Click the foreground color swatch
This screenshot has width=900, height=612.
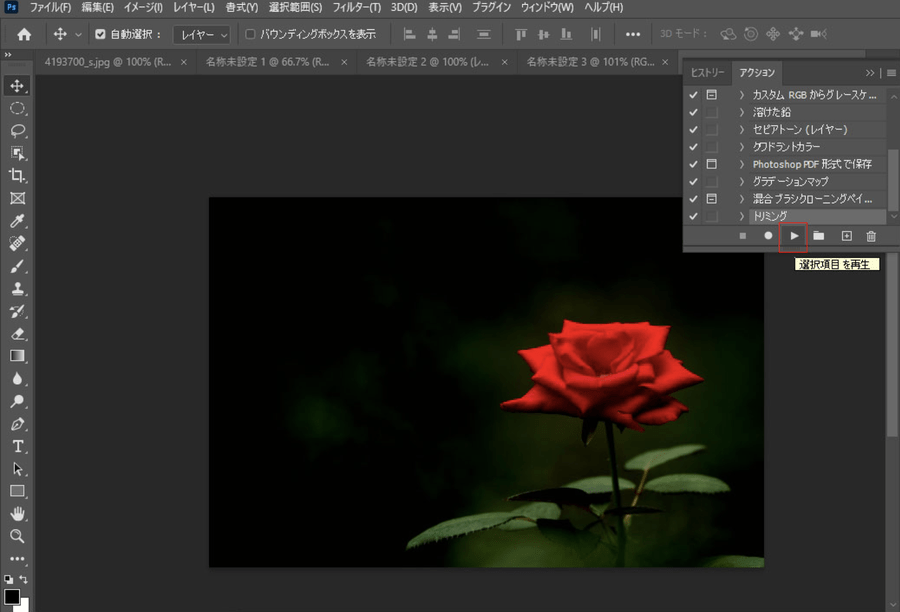point(12,597)
